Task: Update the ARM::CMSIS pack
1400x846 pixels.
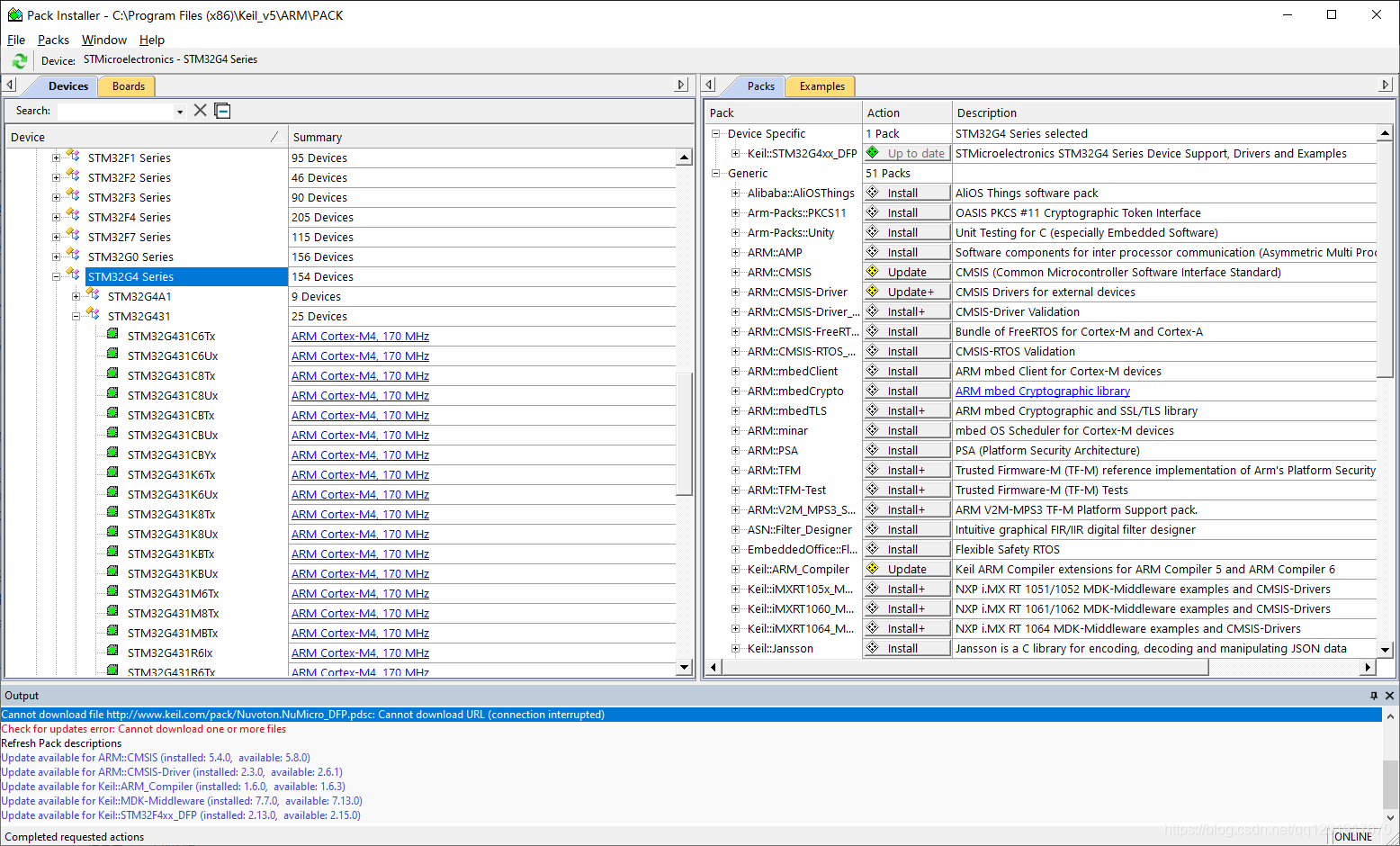Action: 907,272
